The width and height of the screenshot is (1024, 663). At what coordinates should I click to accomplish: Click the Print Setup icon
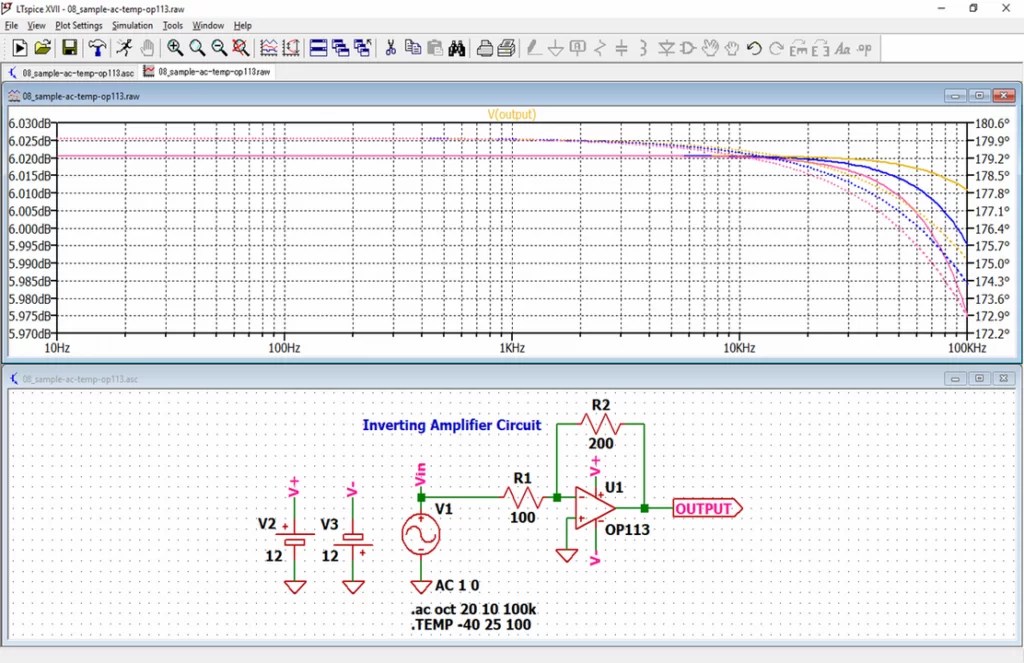pos(506,48)
